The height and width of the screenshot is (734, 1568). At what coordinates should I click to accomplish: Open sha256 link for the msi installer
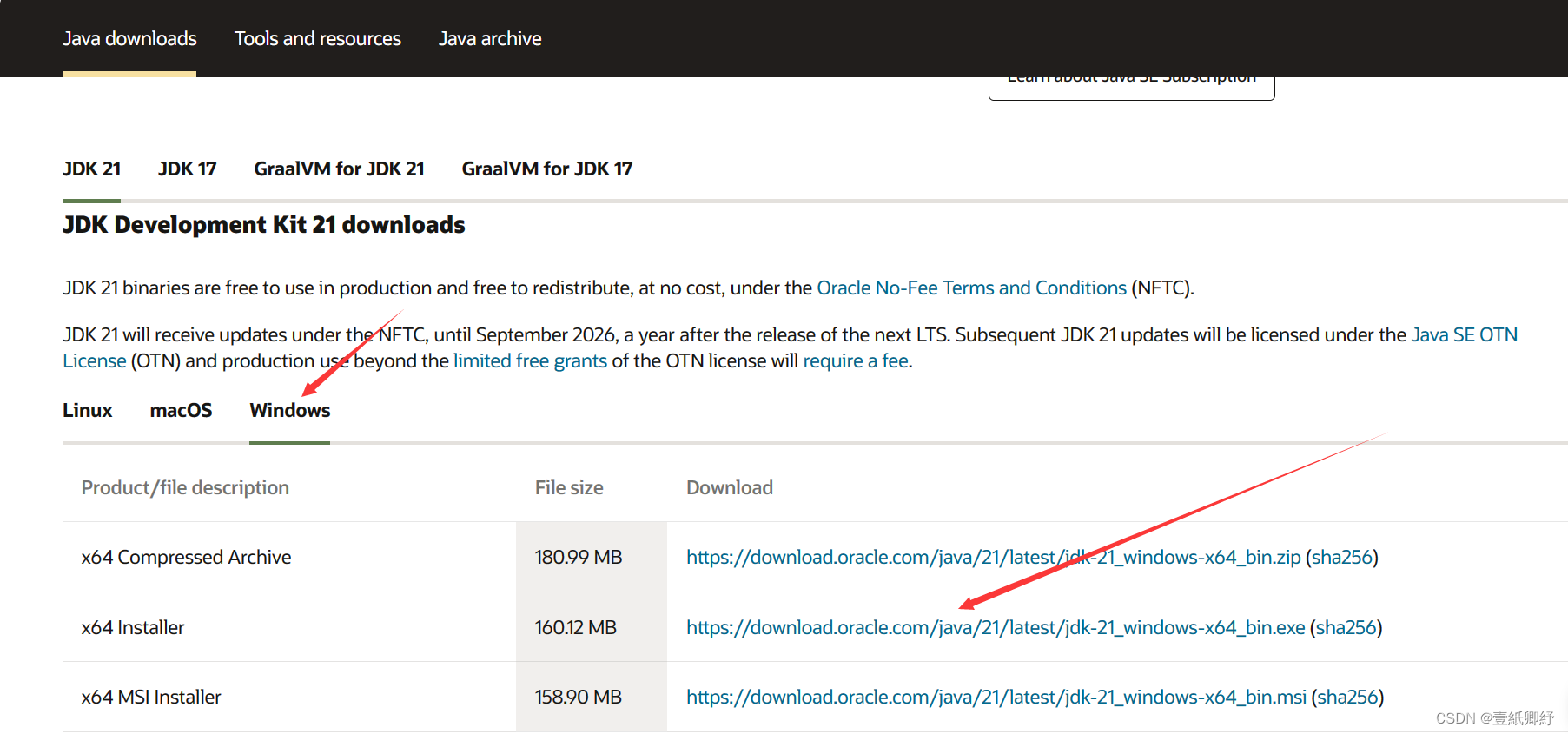pyautogui.click(x=1347, y=697)
